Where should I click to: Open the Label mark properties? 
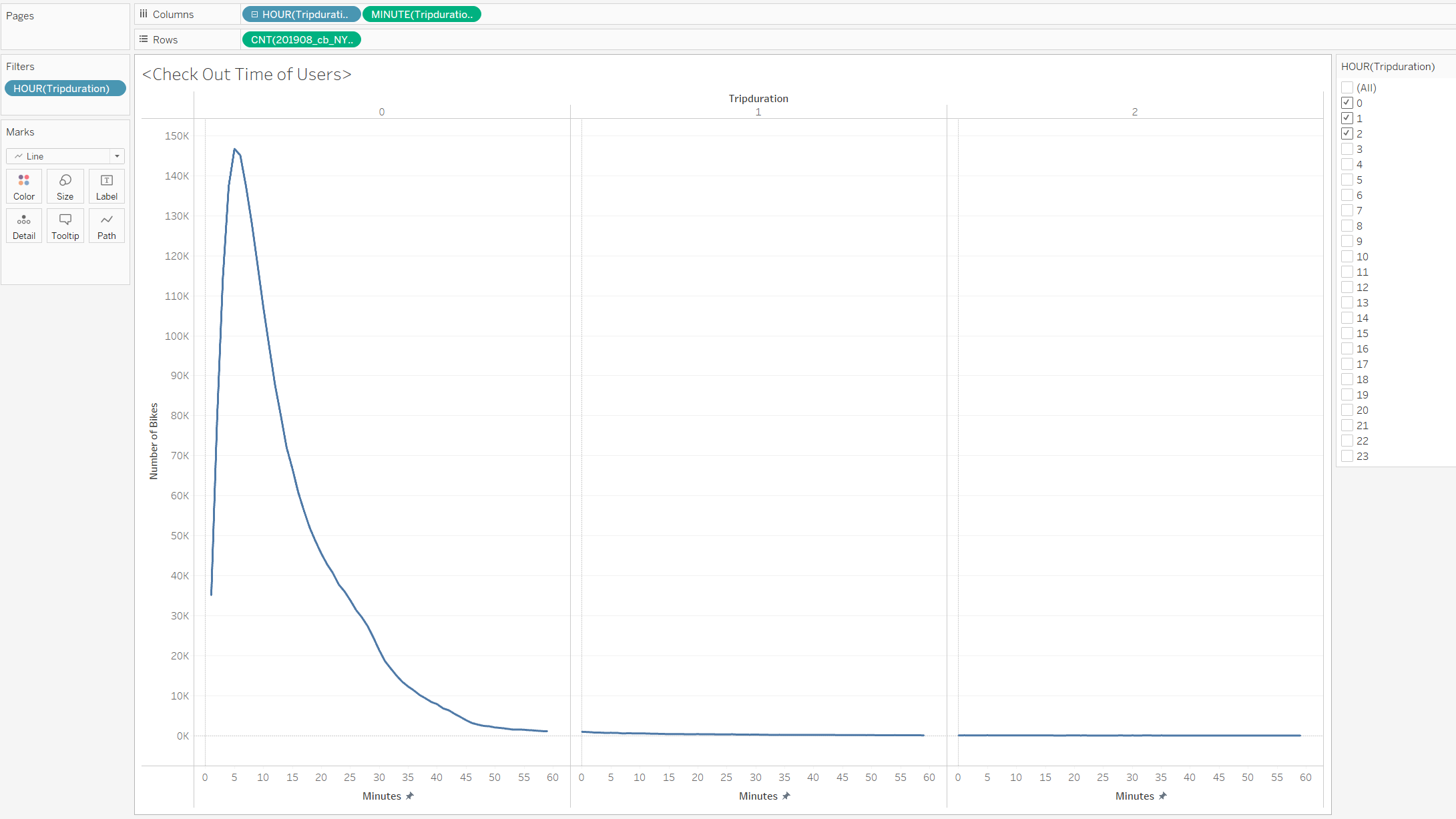tap(106, 186)
